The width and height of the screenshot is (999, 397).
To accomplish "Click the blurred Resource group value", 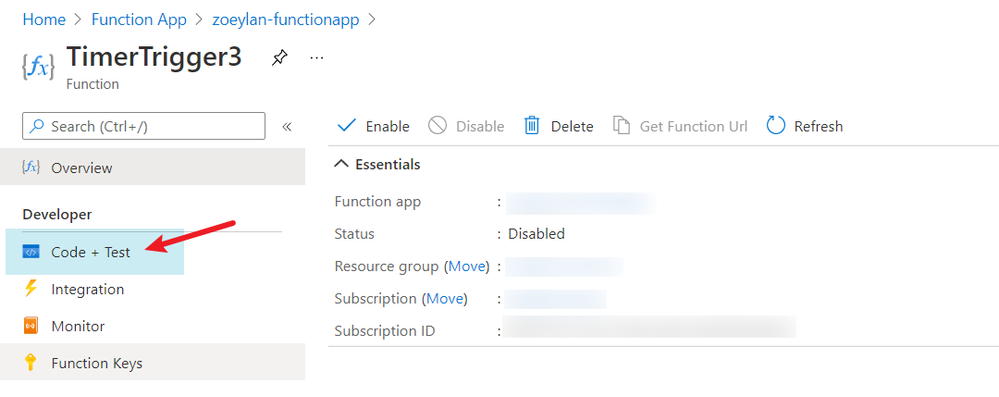I will tap(564, 266).
